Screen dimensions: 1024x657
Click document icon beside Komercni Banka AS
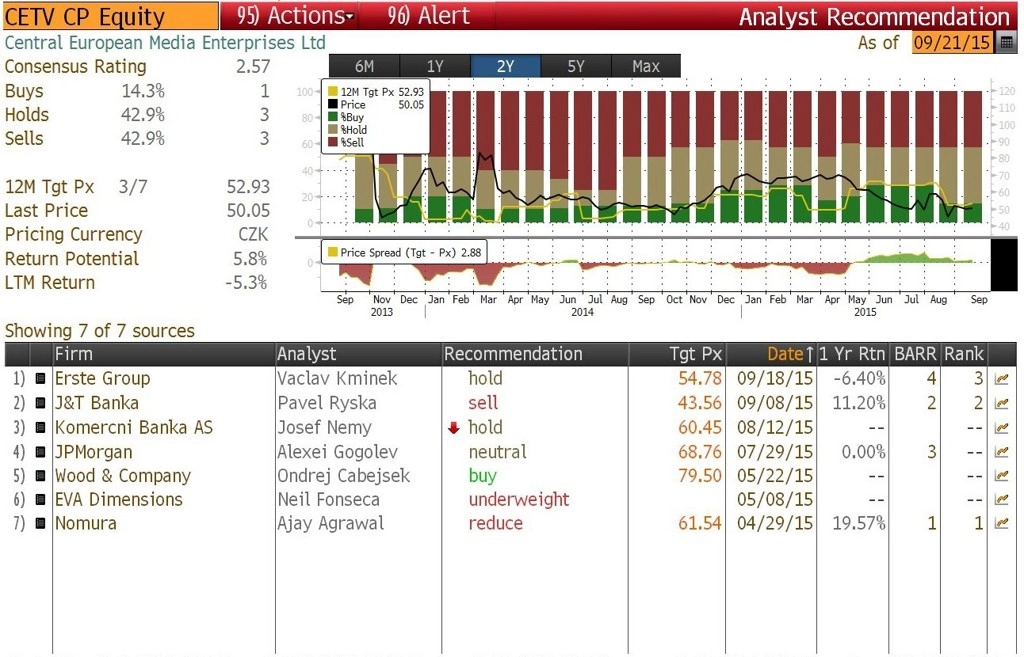pyautogui.click(x=40, y=428)
